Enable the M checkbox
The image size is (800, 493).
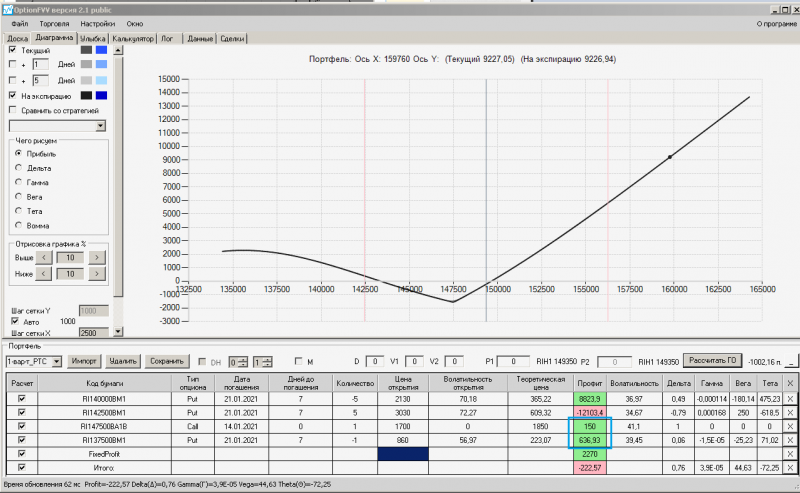click(x=298, y=361)
